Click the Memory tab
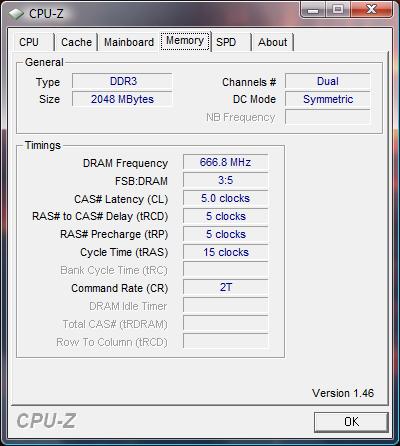This screenshot has width=400, height=446. [x=185, y=41]
